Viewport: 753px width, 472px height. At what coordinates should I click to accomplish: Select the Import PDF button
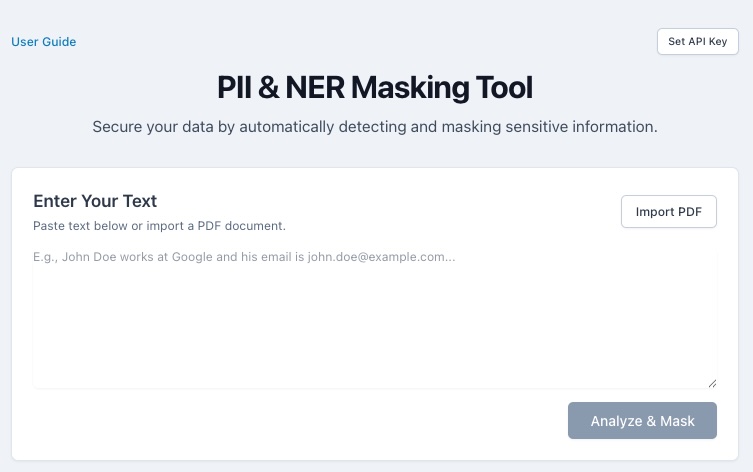pyautogui.click(x=668, y=211)
